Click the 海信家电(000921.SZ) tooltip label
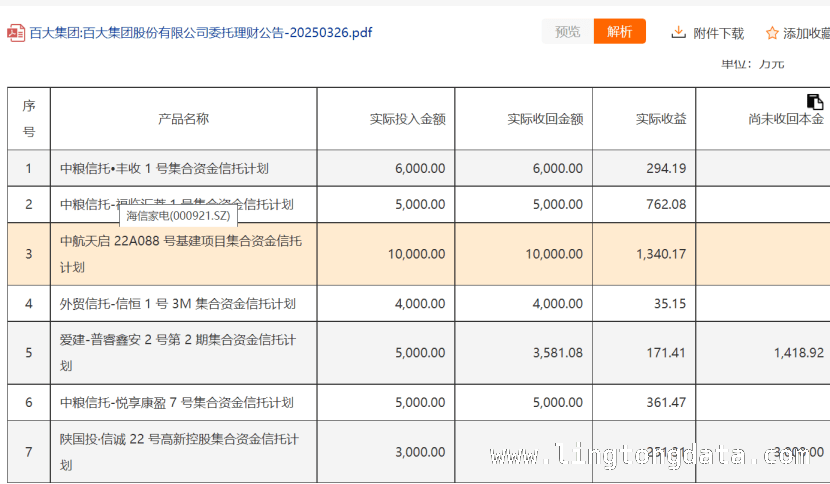 (178, 216)
